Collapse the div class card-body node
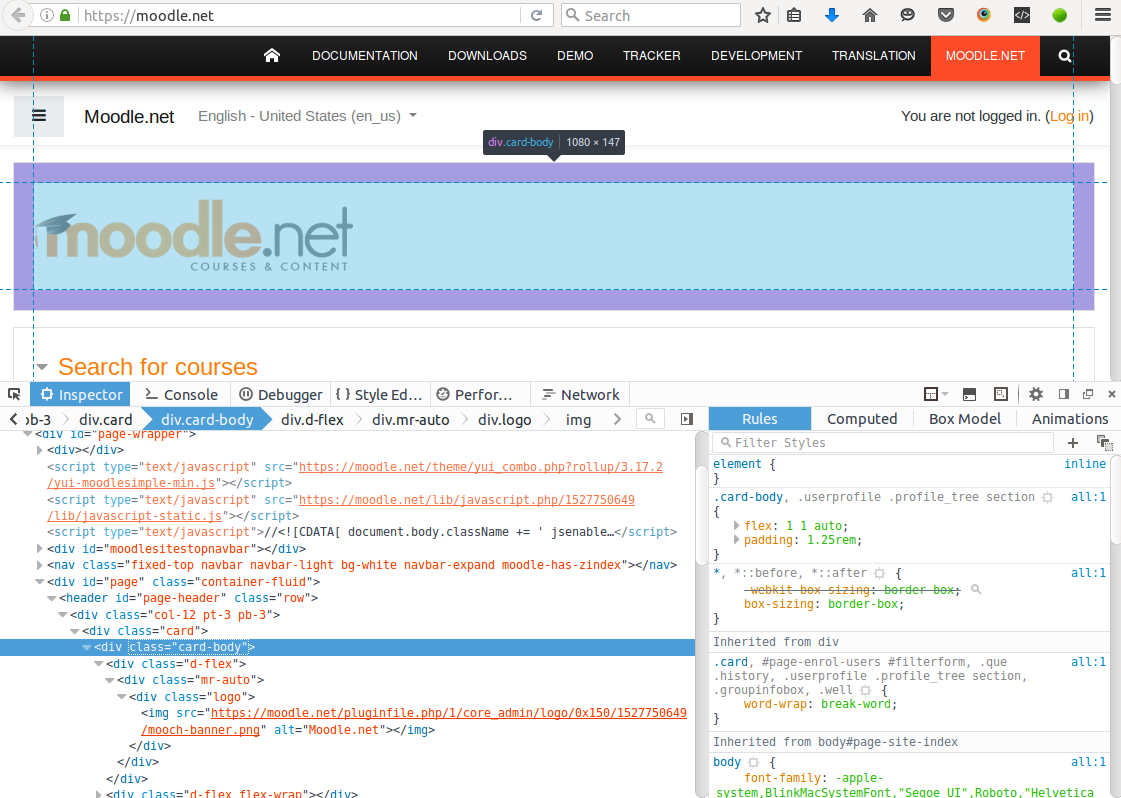 (87, 647)
